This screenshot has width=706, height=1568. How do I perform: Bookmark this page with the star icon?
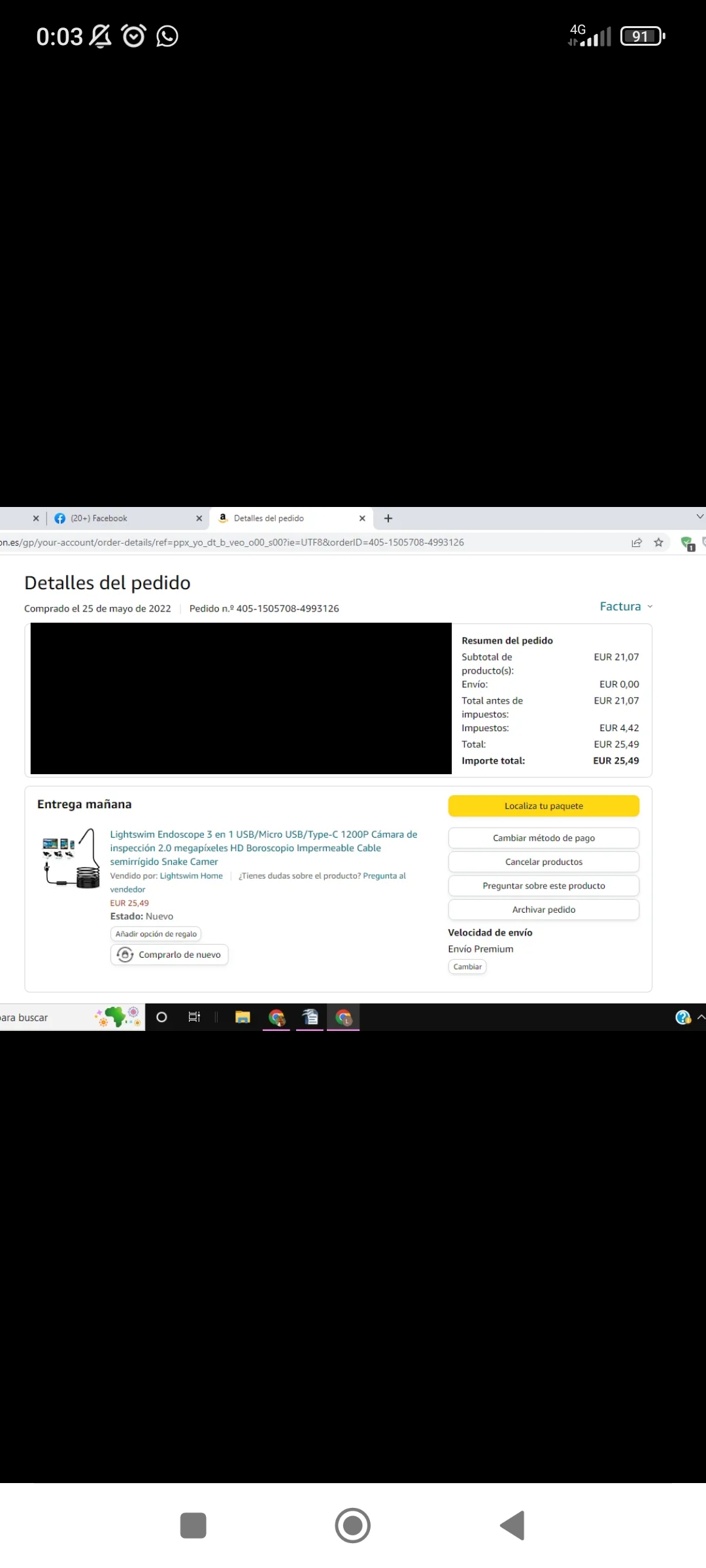pyautogui.click(x=658, y=542)
